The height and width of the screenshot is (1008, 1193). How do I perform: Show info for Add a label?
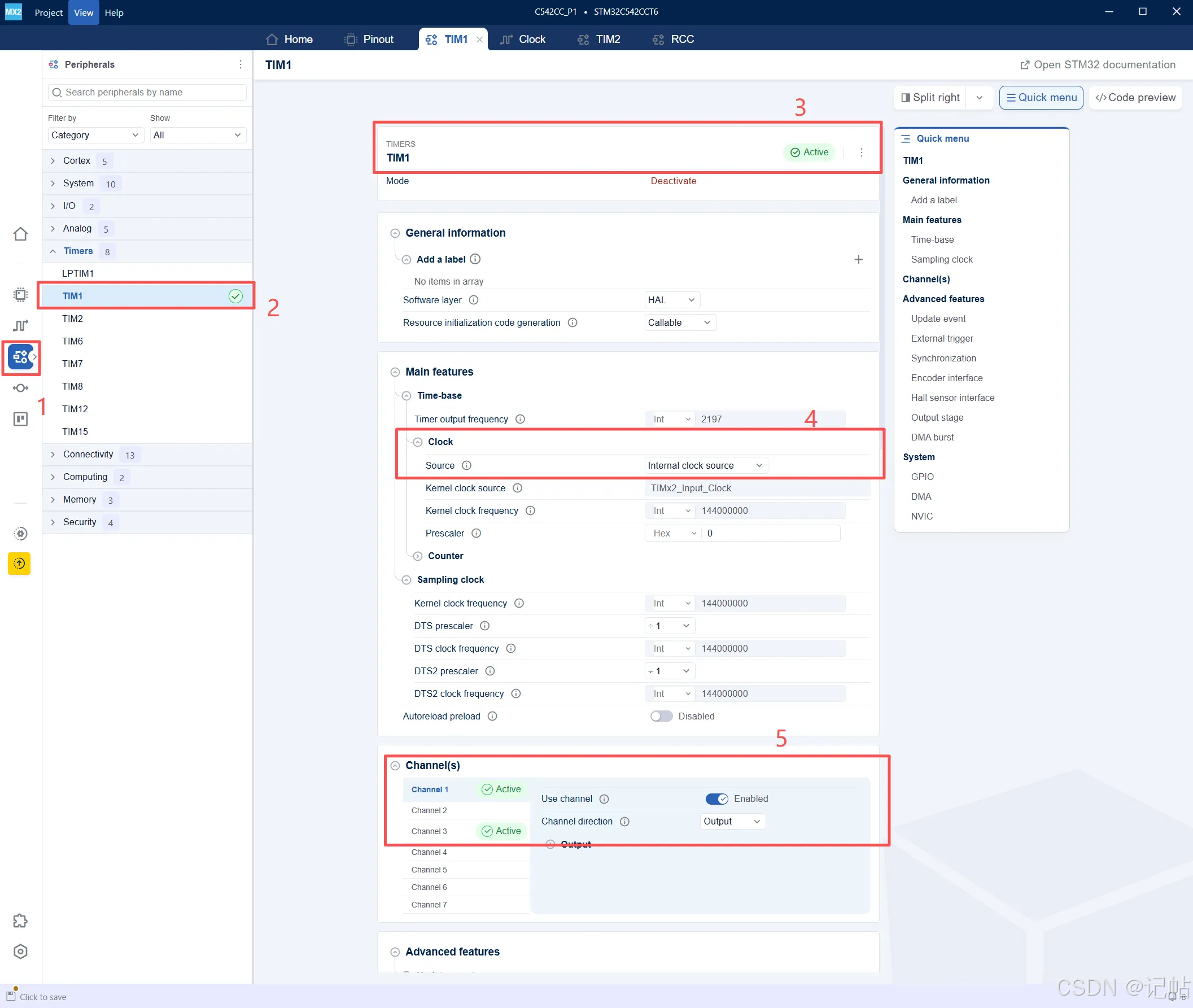pyautogui.click(x=475, y=259)
